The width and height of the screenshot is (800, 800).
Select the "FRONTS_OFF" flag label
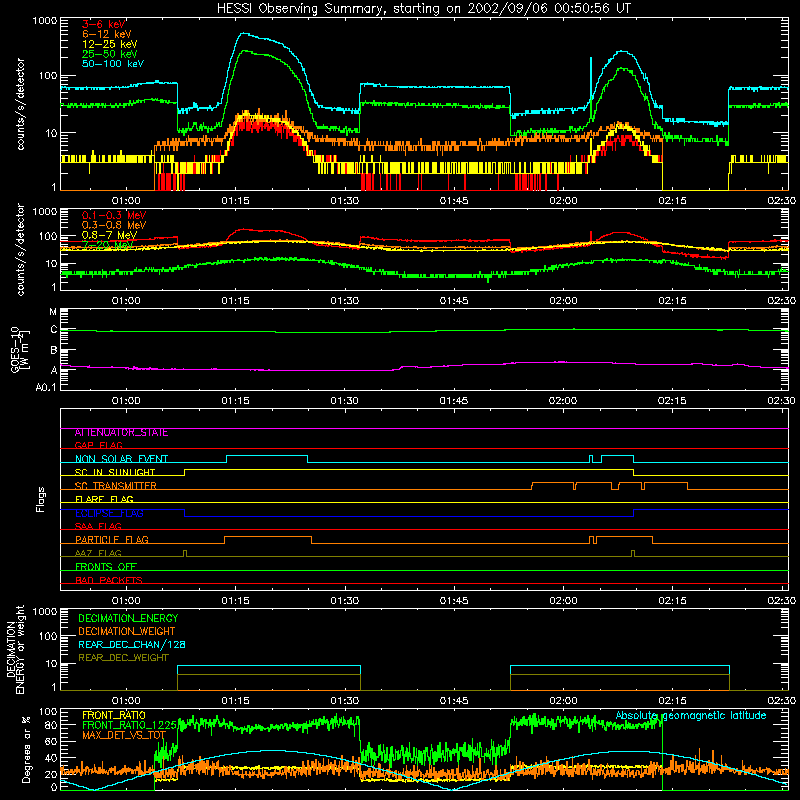tap(106, 567)
